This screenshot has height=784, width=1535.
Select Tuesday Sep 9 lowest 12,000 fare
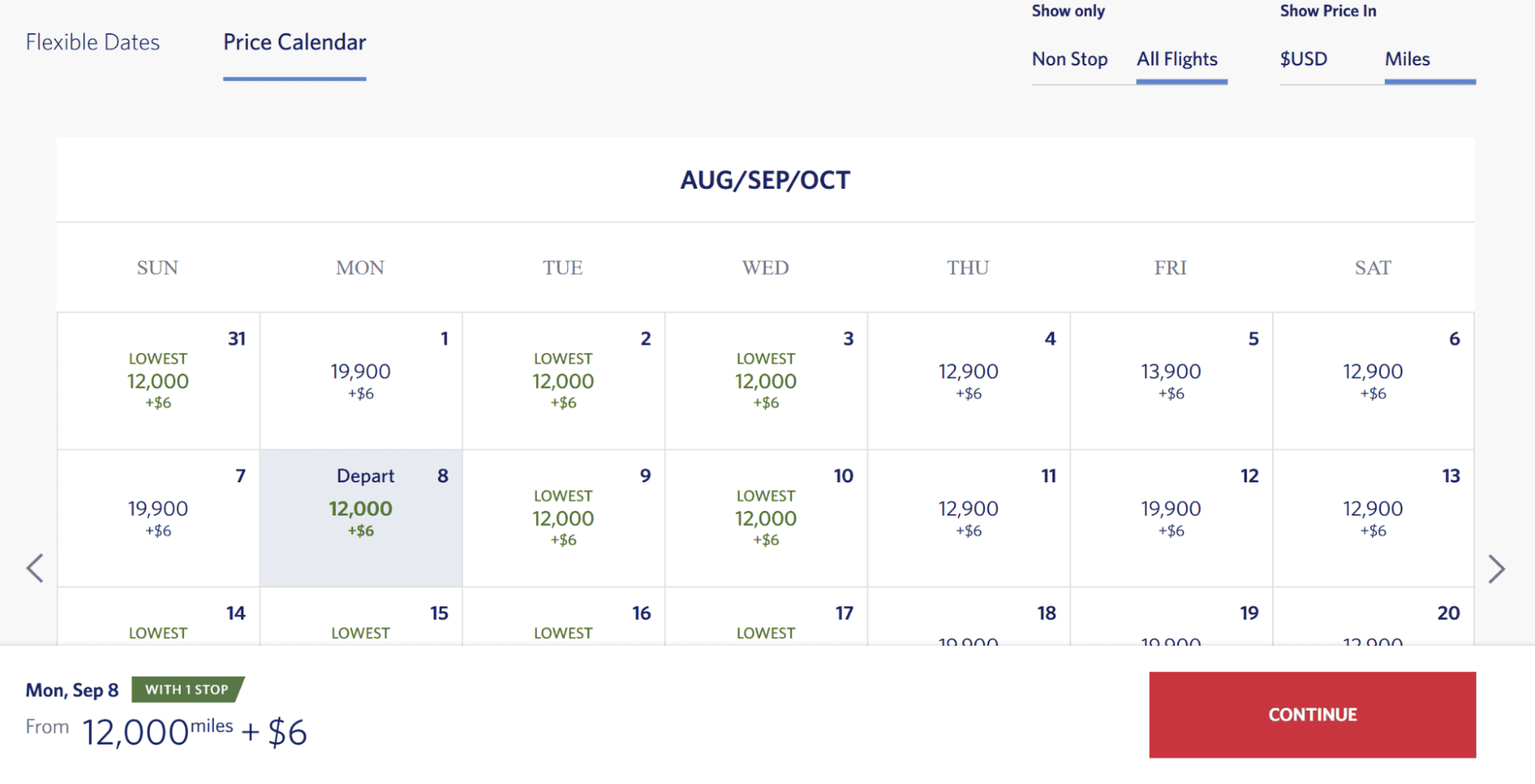(563, 517)
